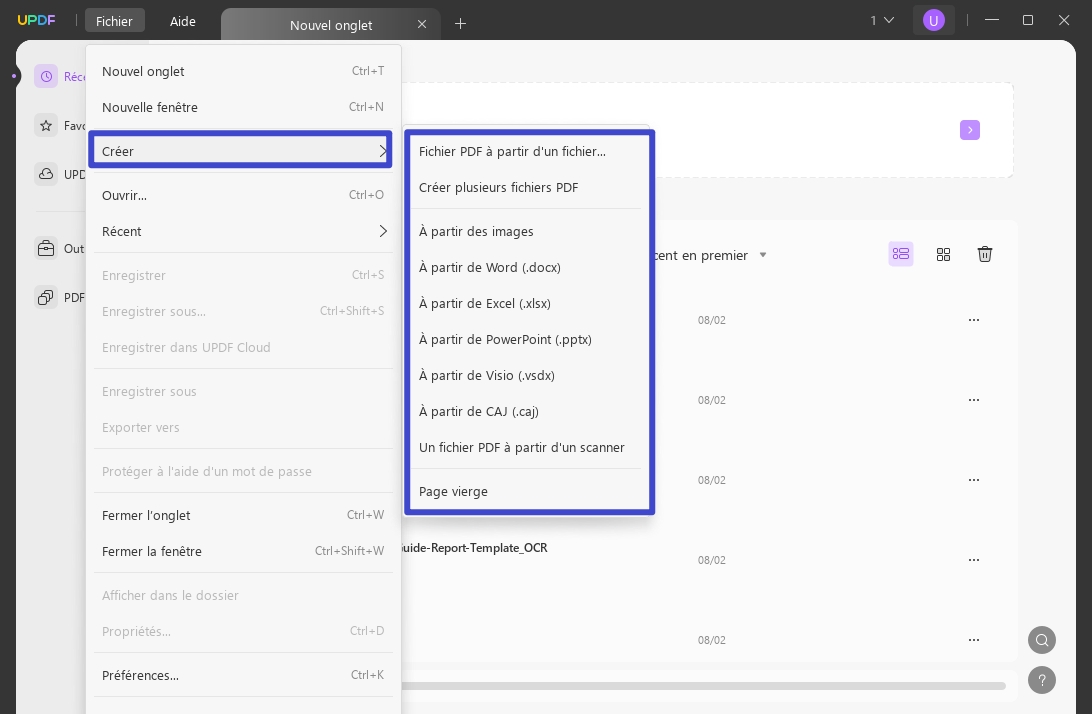1092x714 pixels.
Task: Click the PDF batch sidebar icon
Action: [46, 297]
